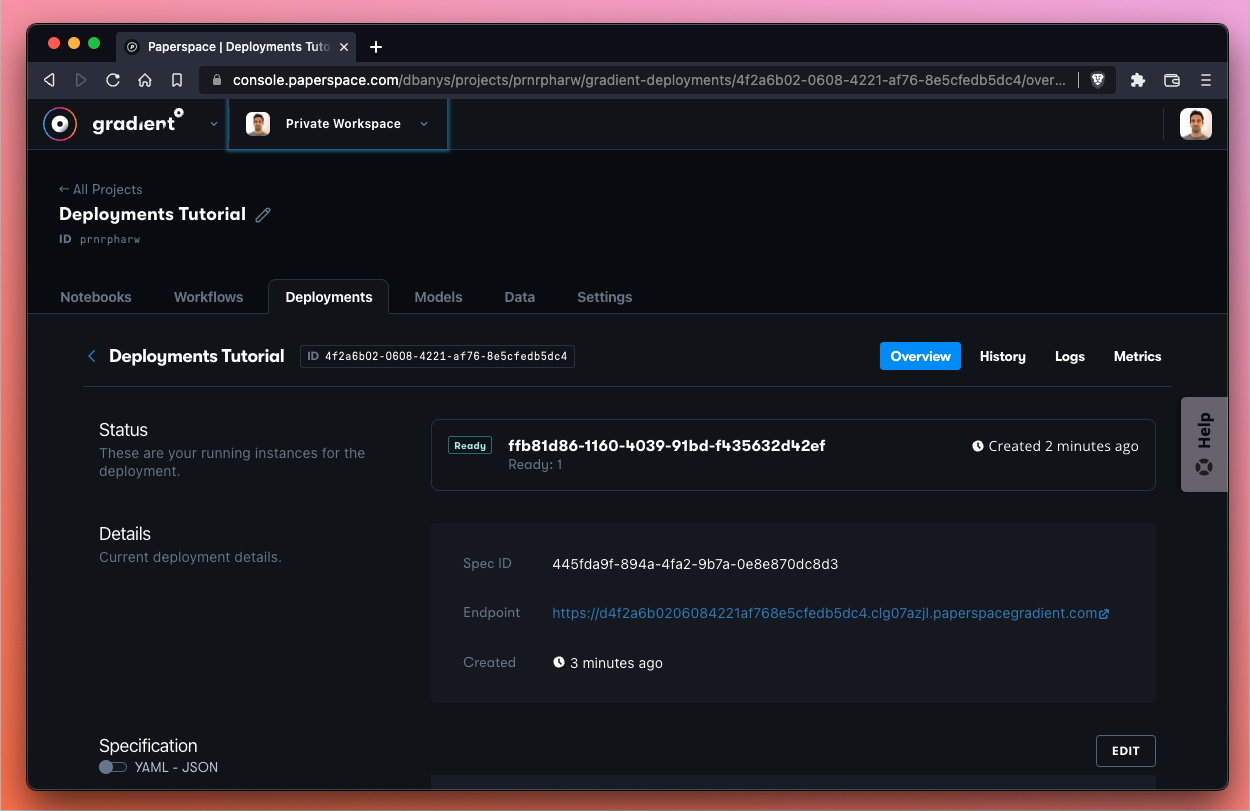Reload the page with the refresh icon

(113, 80)
